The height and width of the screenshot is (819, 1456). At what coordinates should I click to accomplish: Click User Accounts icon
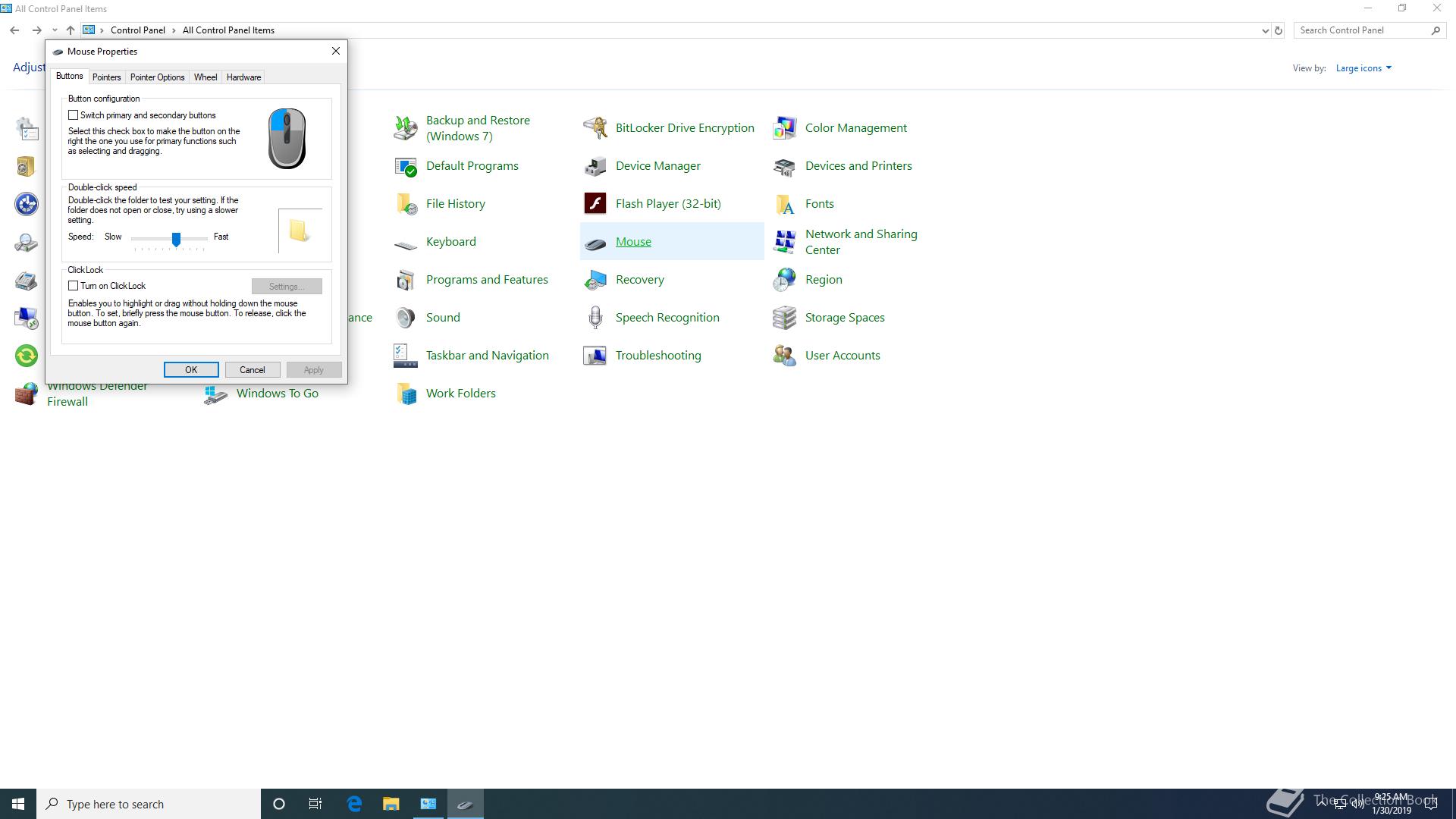[x=785, y=356]
